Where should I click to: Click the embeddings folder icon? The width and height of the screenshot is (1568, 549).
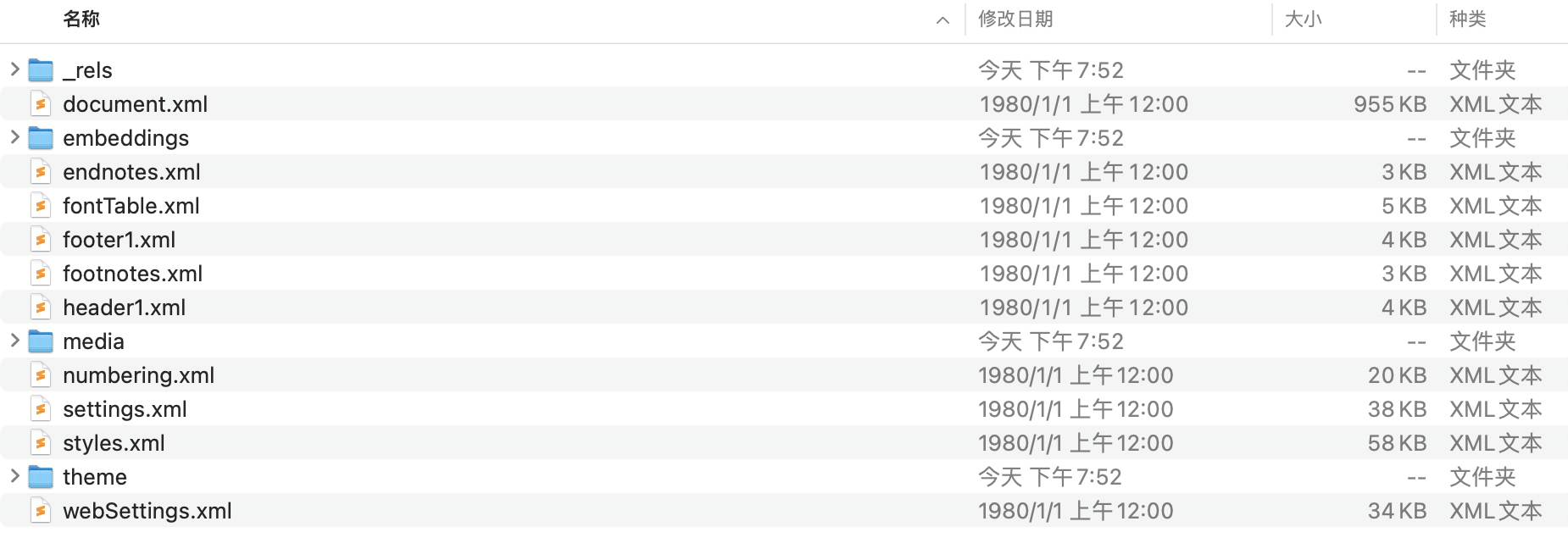click(x=41, y=137)
